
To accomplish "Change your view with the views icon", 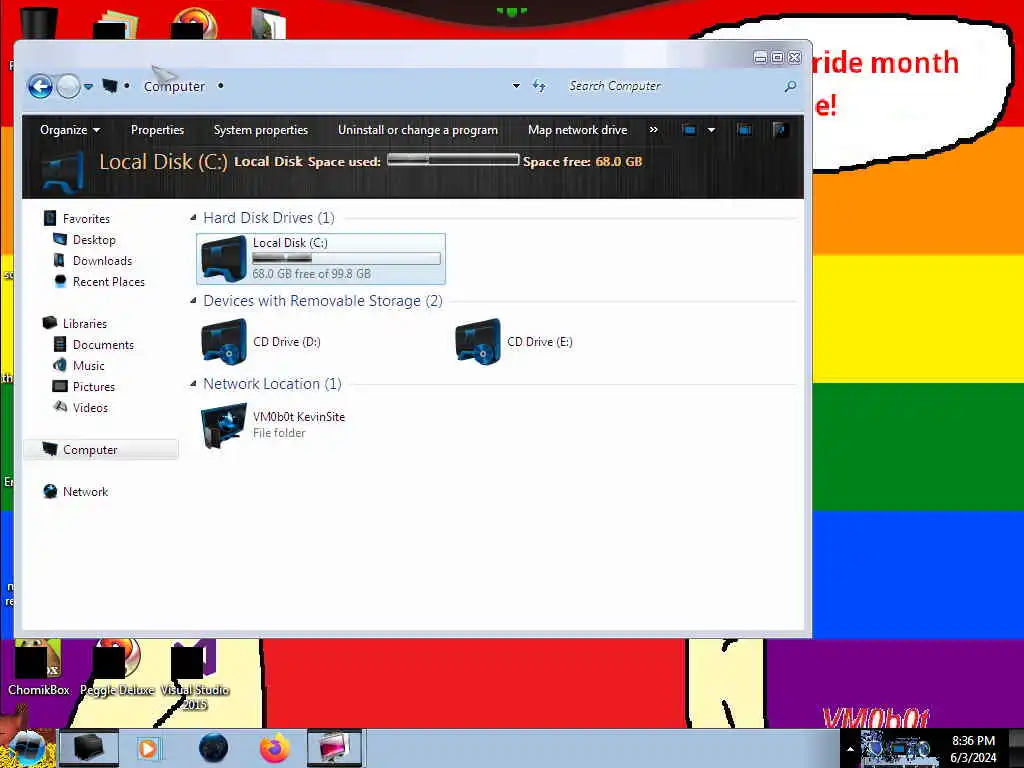I will pos(689,130).
